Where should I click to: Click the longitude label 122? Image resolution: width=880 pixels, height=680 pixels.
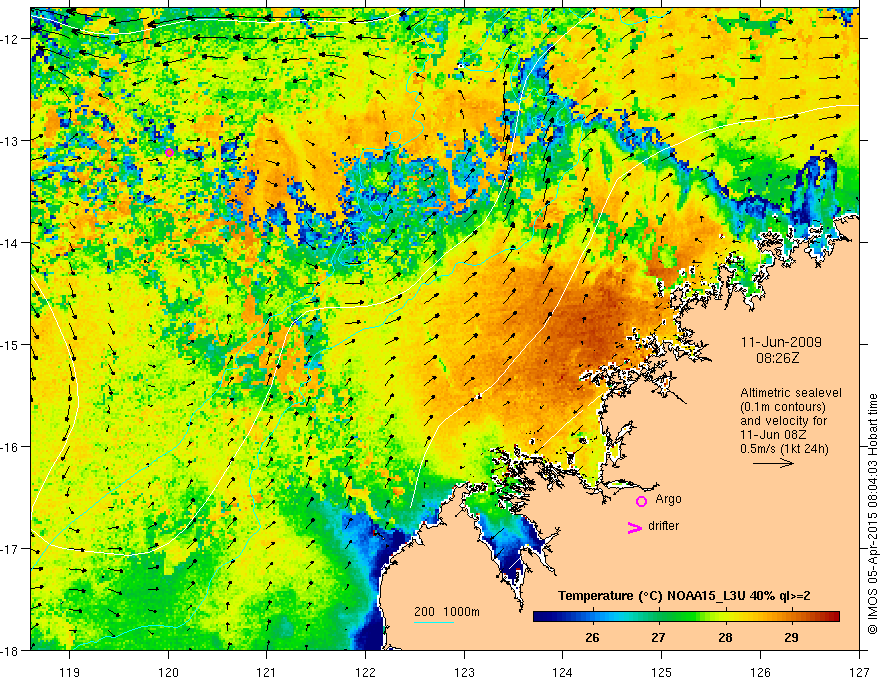(365, 672)
